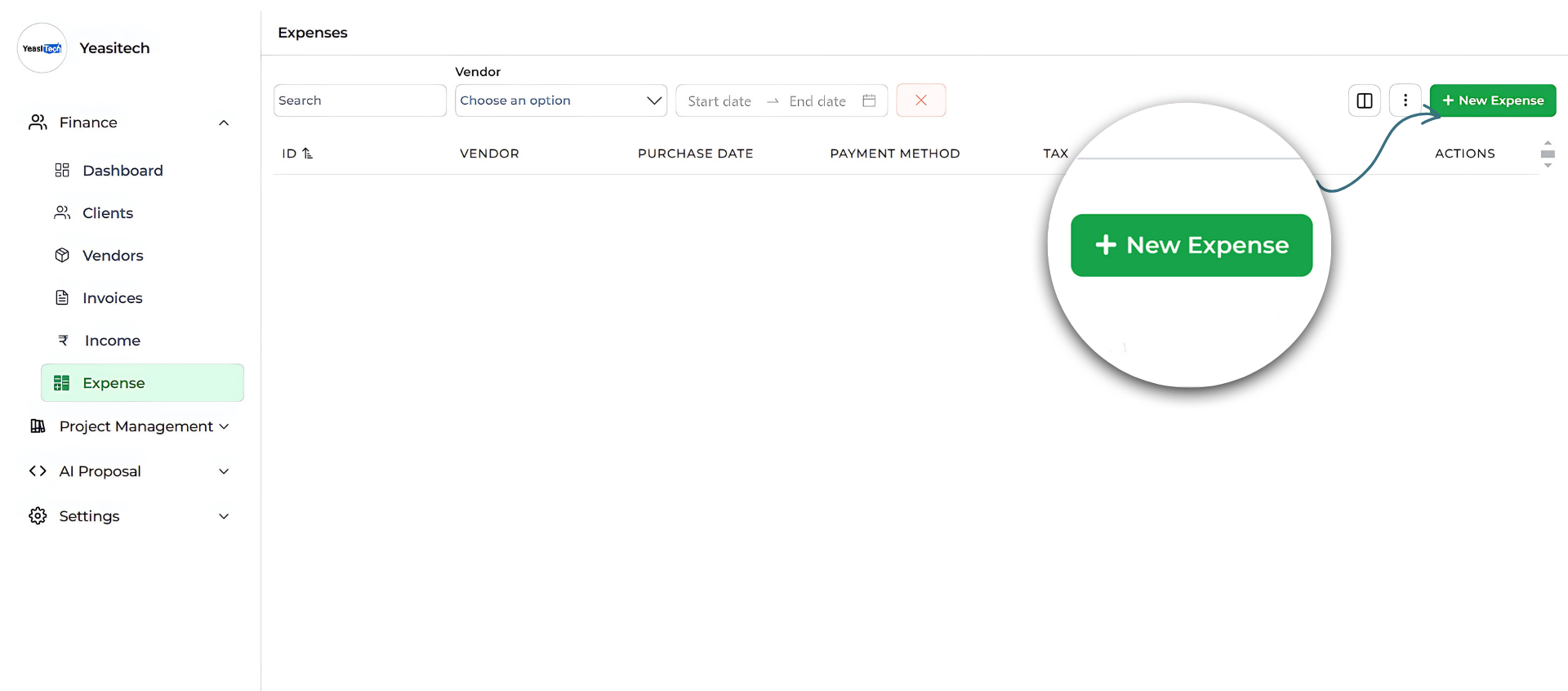Open the Dashboard page

(x=122, y=171)
